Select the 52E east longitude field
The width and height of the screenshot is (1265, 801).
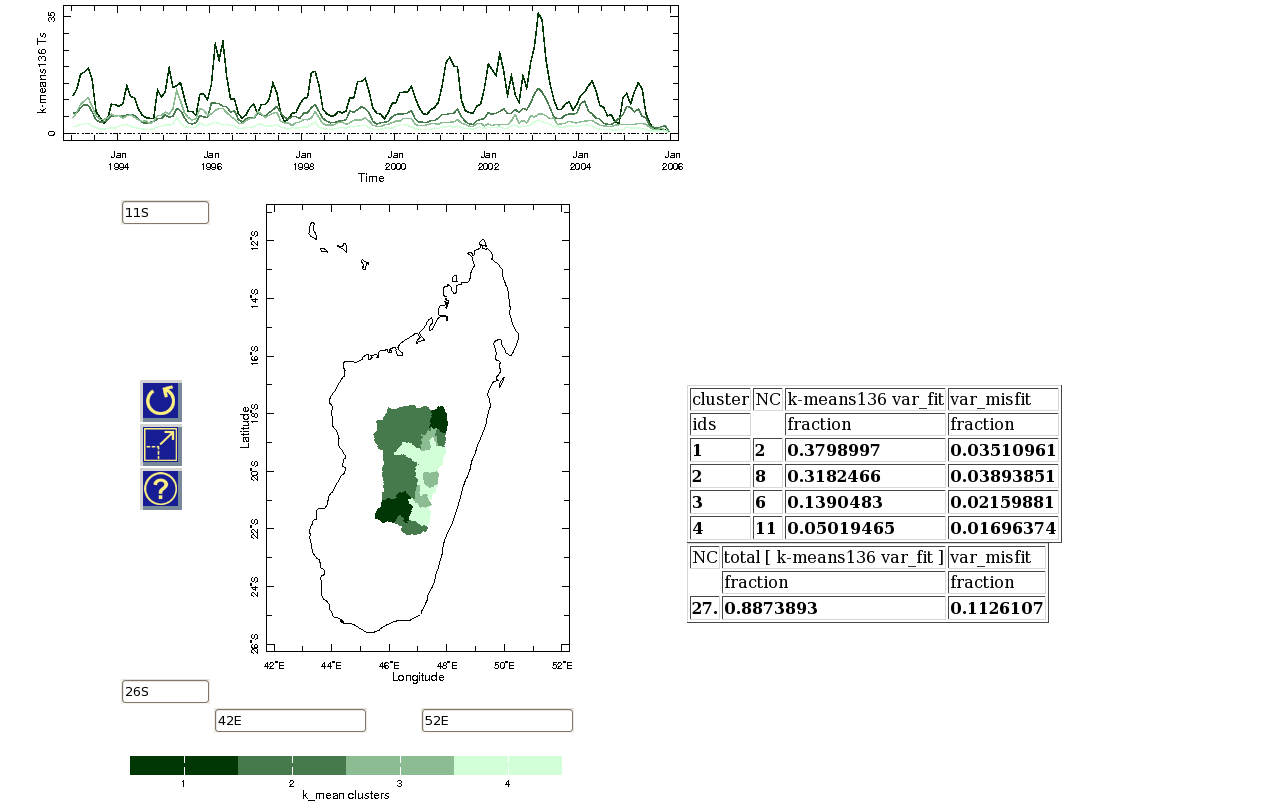[x=497, y=720]
